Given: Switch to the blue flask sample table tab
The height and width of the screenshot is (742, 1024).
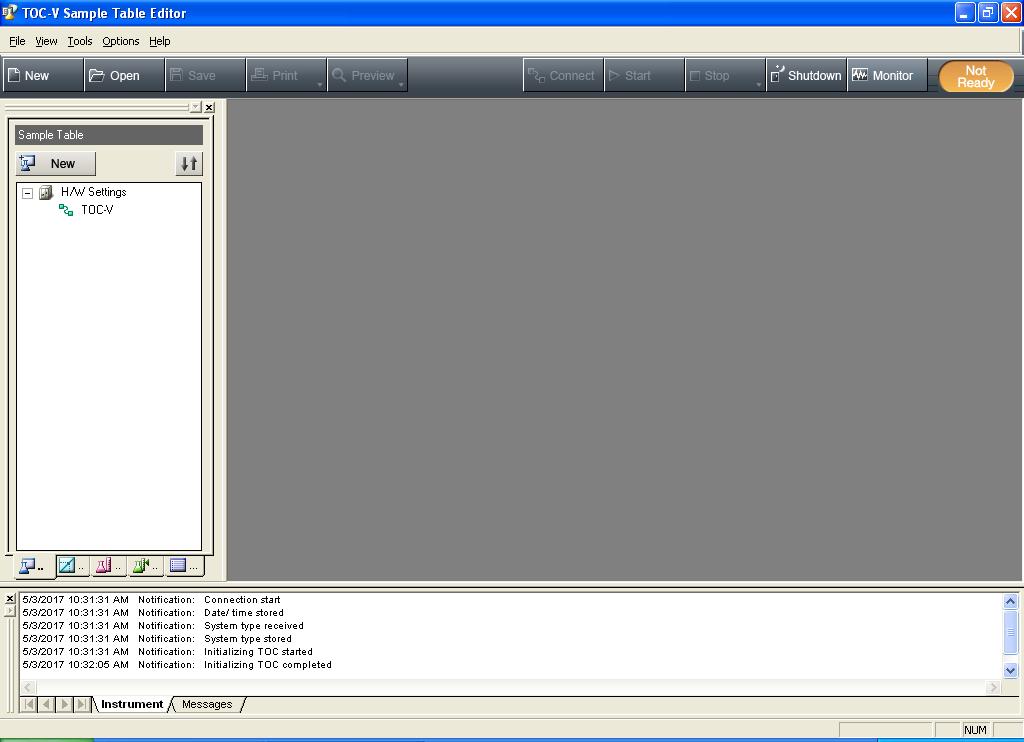Looking at the screenshot, I should pos(31,566).
